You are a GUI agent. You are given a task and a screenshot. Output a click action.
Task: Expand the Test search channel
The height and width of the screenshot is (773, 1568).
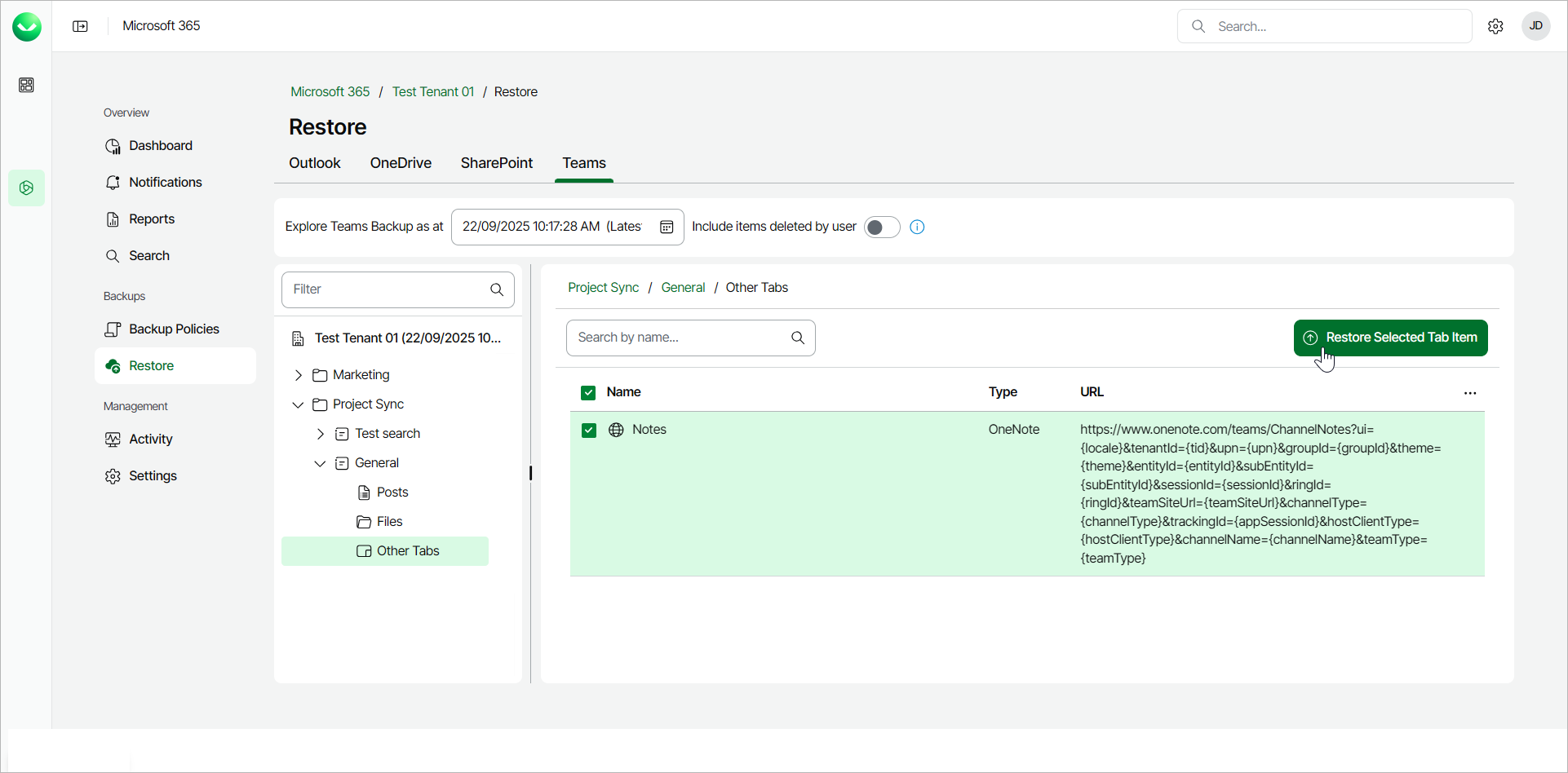tap(321, 434)
